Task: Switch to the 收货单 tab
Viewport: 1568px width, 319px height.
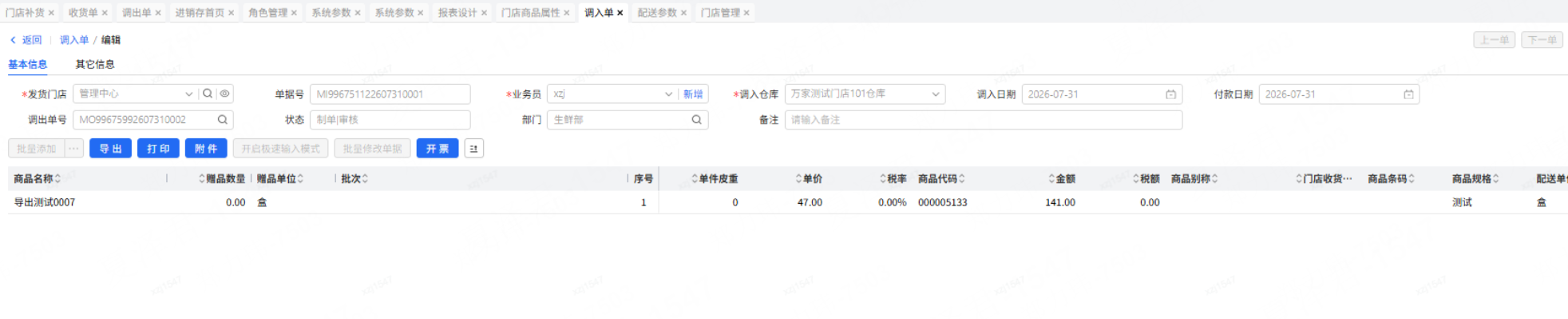Action: coord(83,13)
